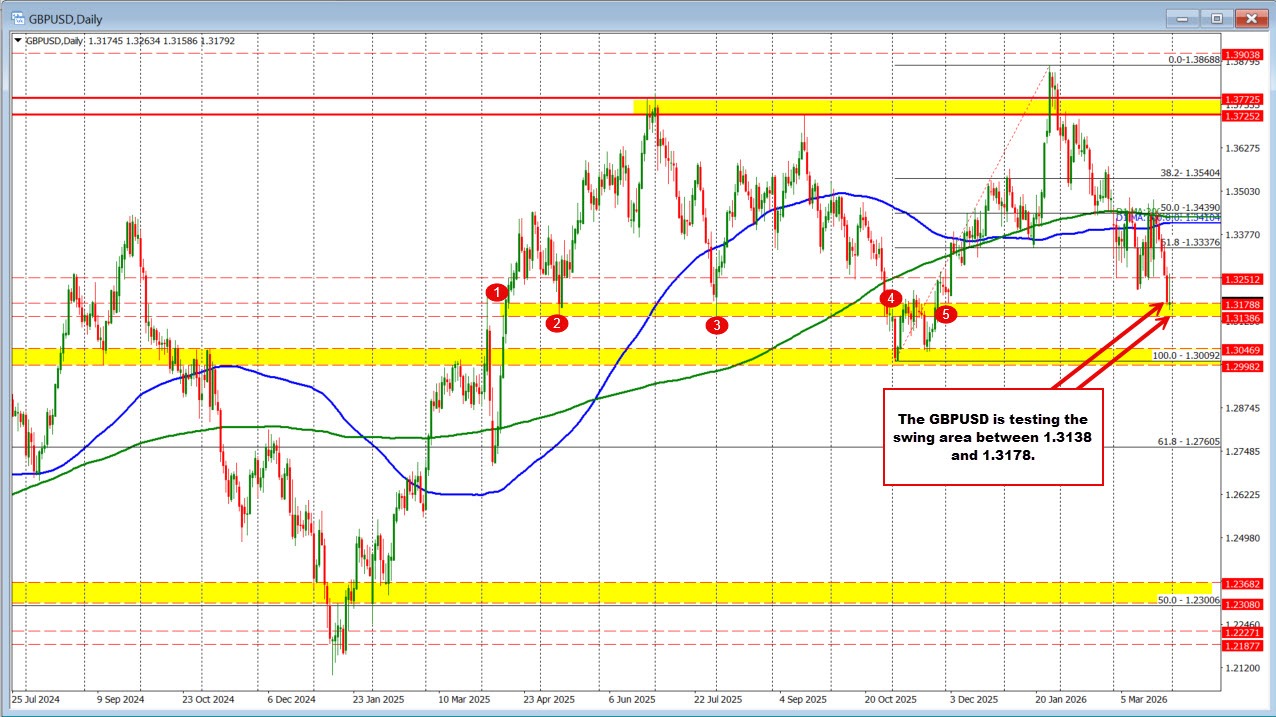Click the current price label 1.31788
The width and height of the screenshot is (1276, 717).
1243,304
